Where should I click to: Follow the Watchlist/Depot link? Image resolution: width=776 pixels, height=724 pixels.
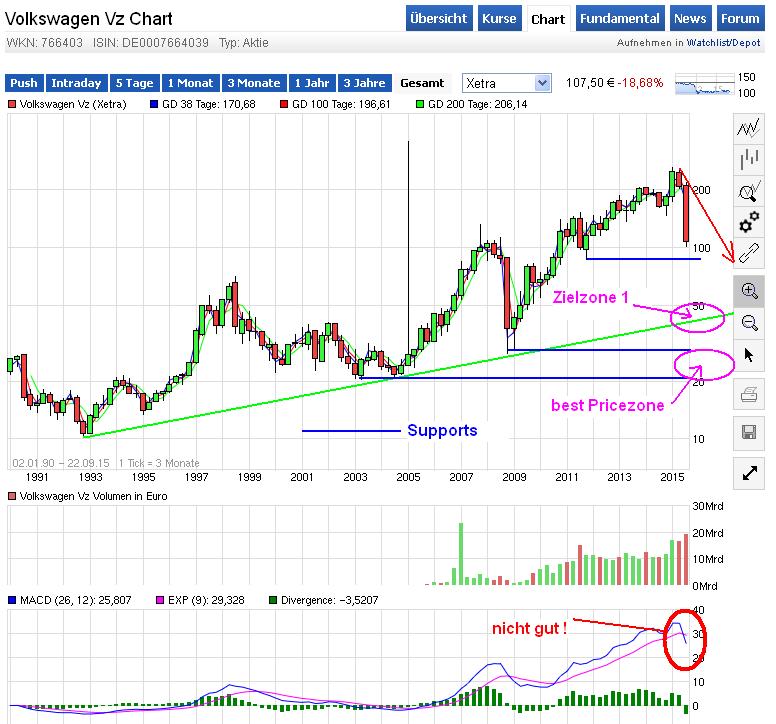click(x=723, y=43)
